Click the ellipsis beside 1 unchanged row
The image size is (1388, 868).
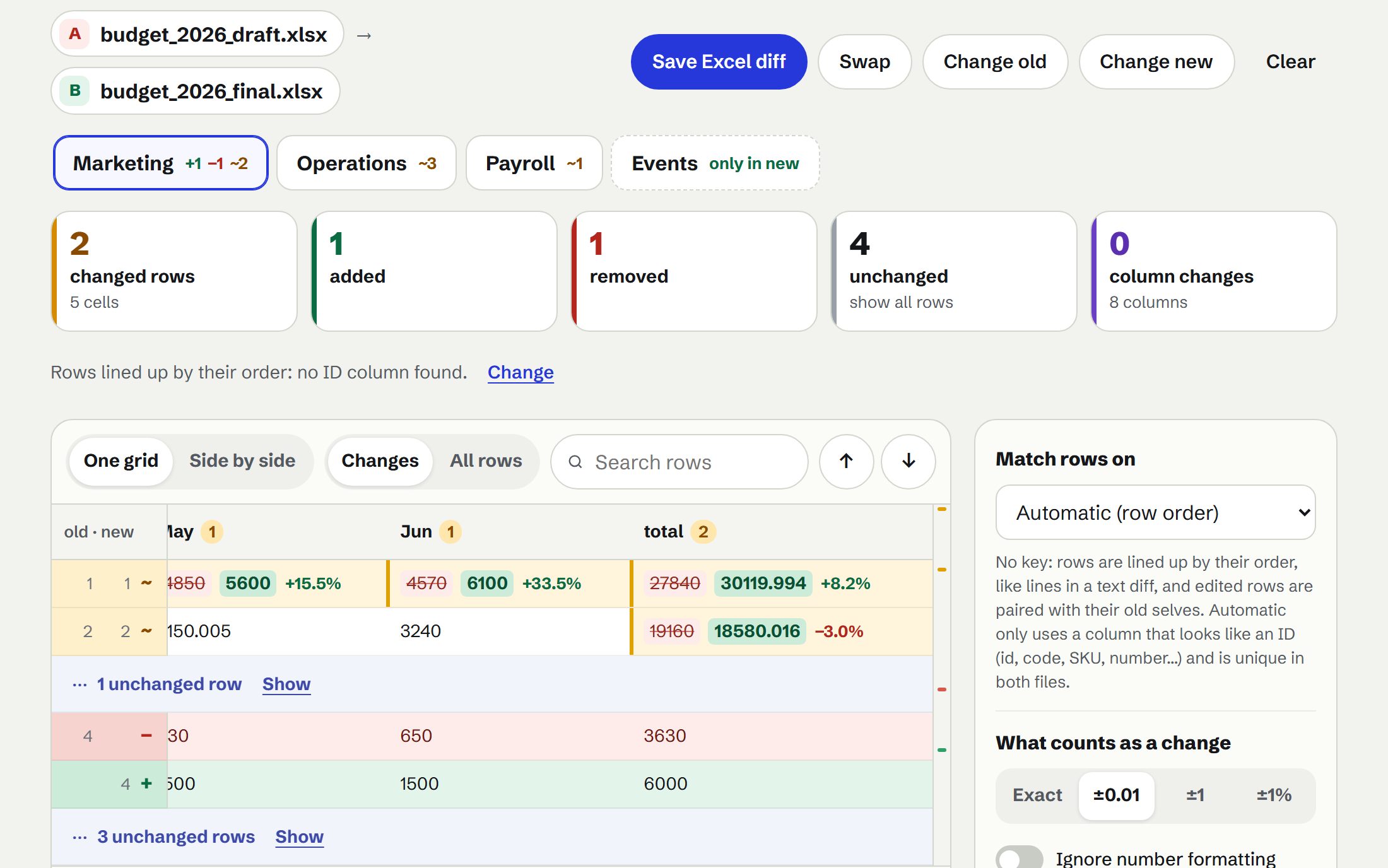[79, 684]
